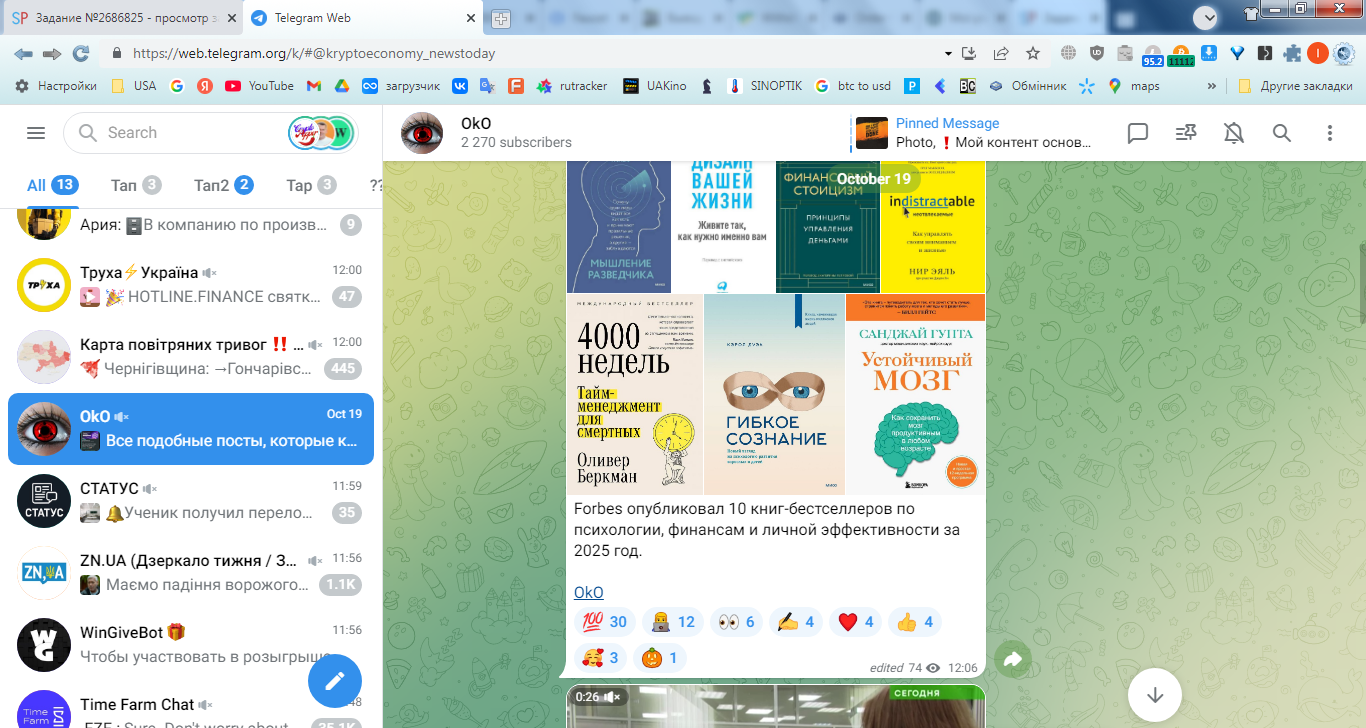Click the ❤ red heart reaction with 4
1366x728 pixels.
coord(856,622)
